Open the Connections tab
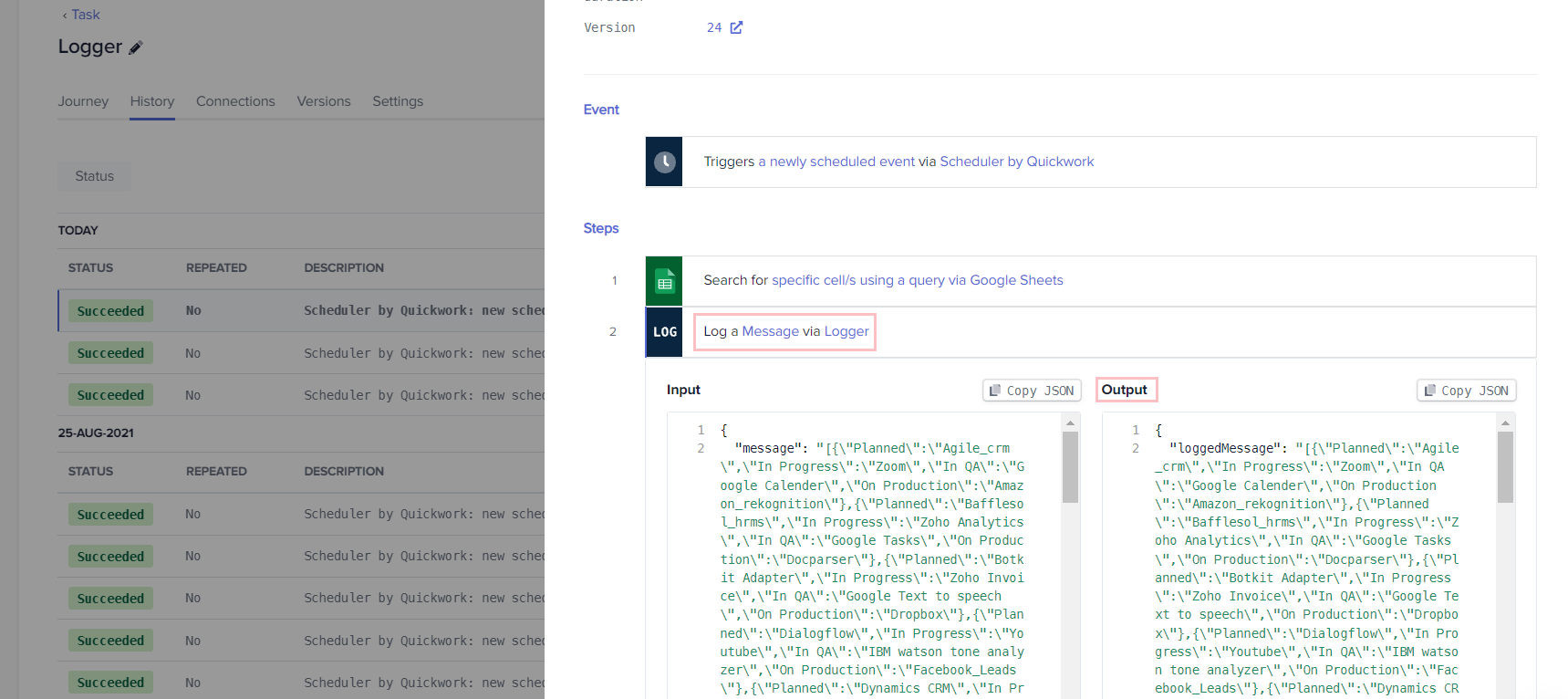Screen dimensions: 1568x699 point(235,101)
